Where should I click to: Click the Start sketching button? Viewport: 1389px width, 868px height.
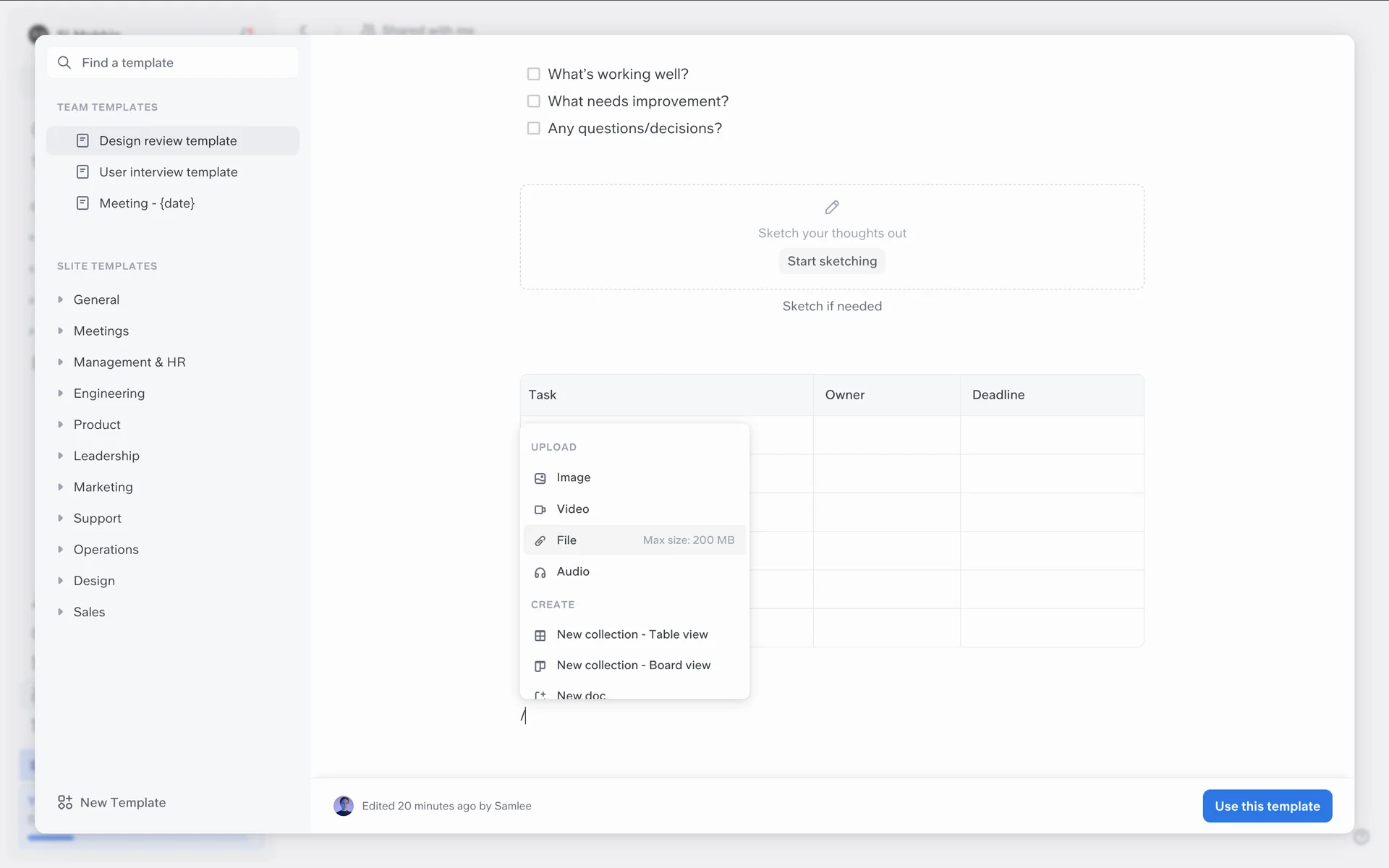click(x=832, y=261)
